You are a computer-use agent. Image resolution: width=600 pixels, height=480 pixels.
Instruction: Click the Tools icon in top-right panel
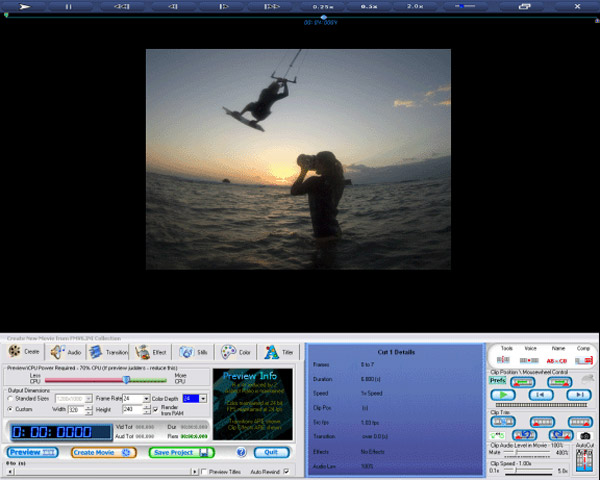click(x=506, y=361)
